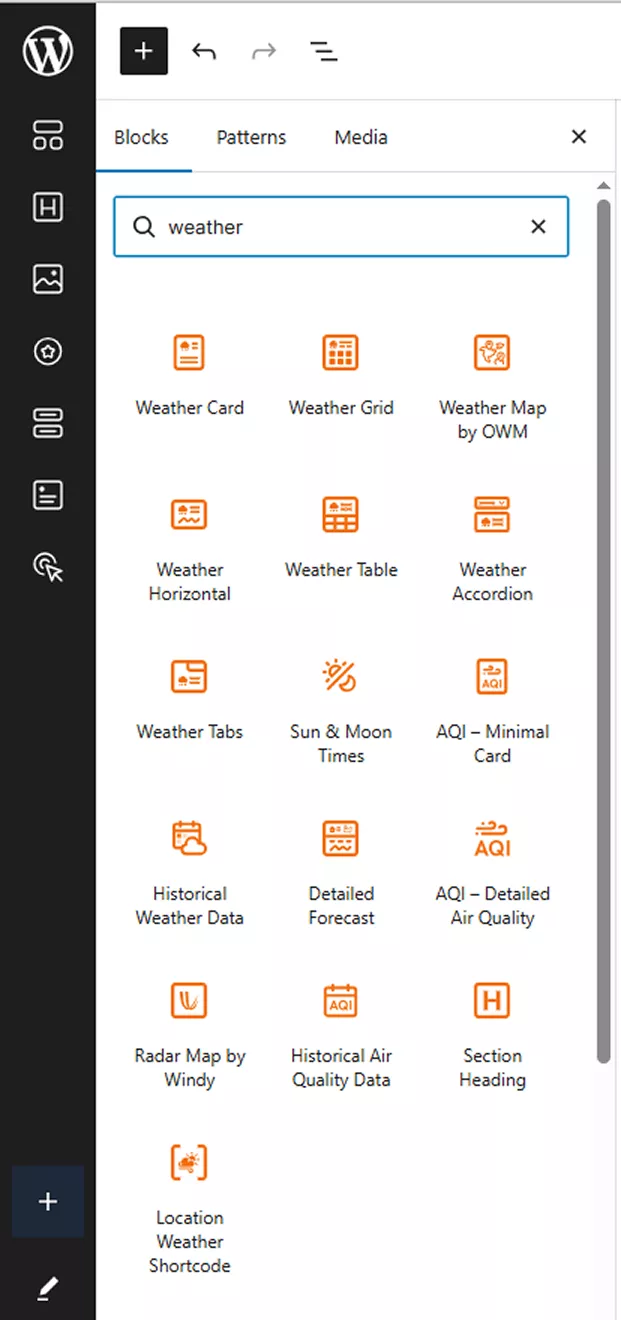Viewport: 621px width, 1320px height.
Task: Undo the last action
Action: [204, 51]
